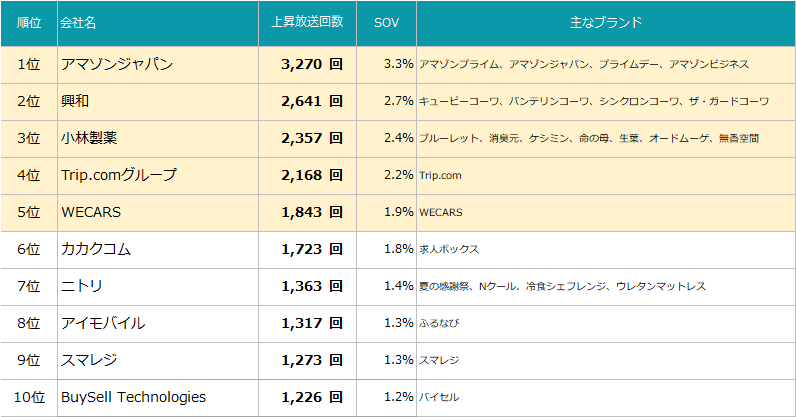Image resolution: width=796 pixels, height=417 pixels.
Task: Select the 興和 company name cell
Action: coord(77,101)
